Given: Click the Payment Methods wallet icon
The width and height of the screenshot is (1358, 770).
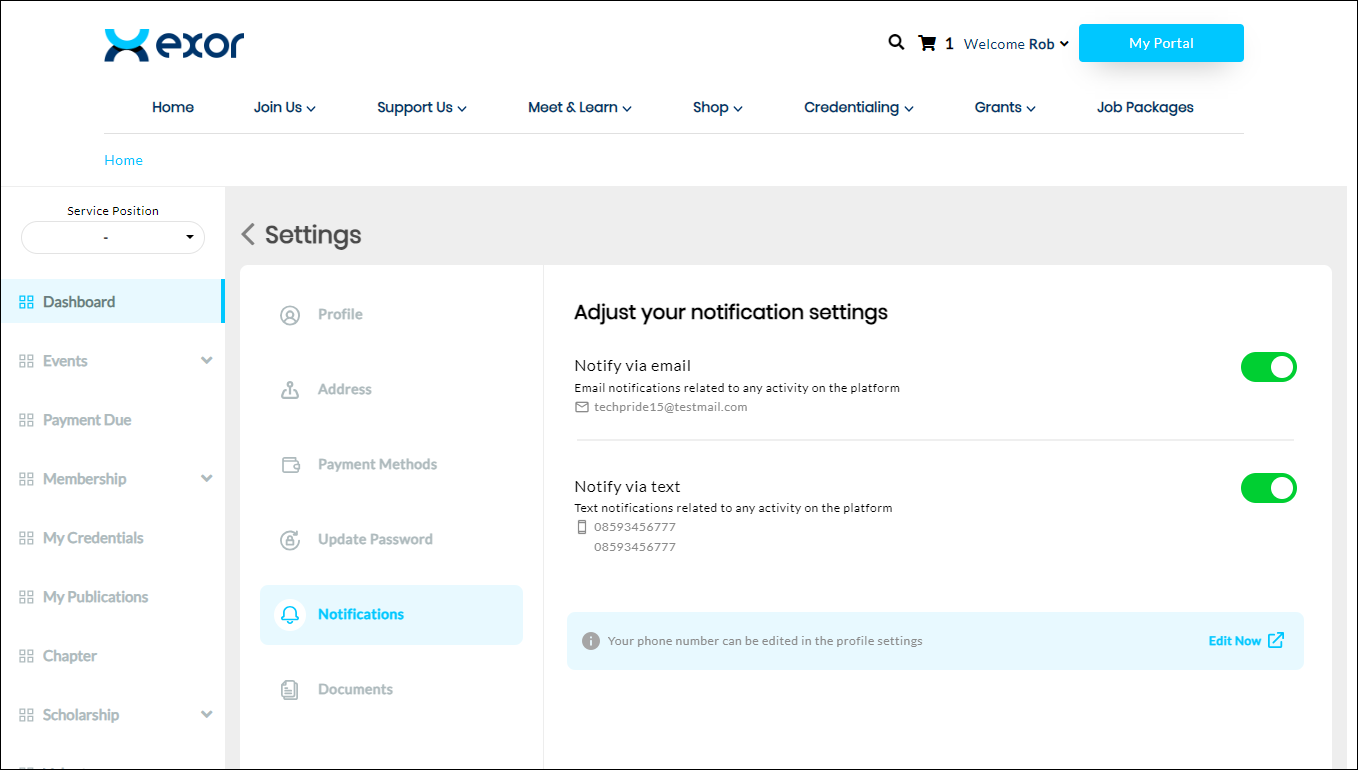Looking at the screenshot, I should click(x=290, y=465).
